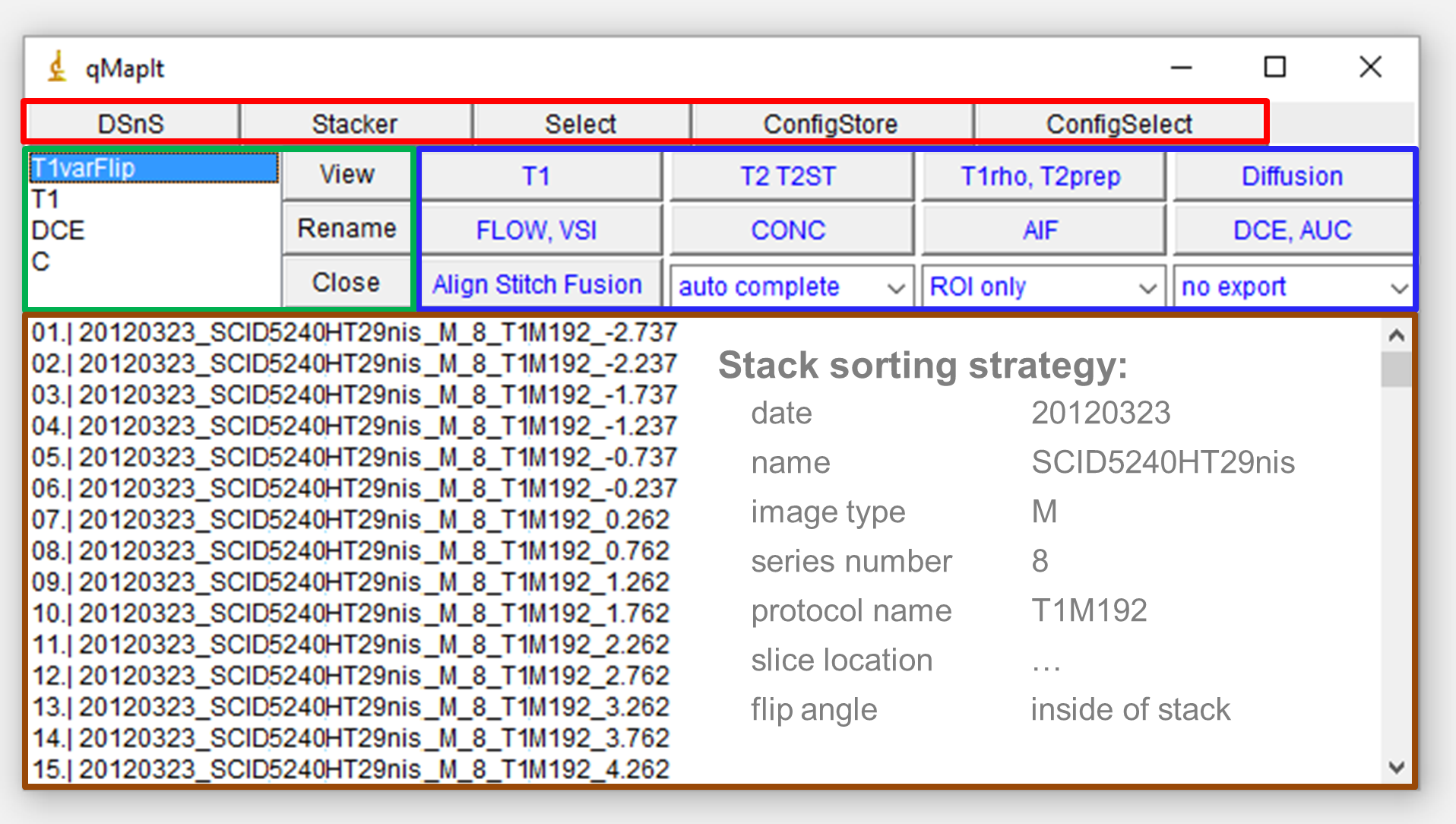
Task: Open the ConfigStore tab
Action: tap(831, 124)
